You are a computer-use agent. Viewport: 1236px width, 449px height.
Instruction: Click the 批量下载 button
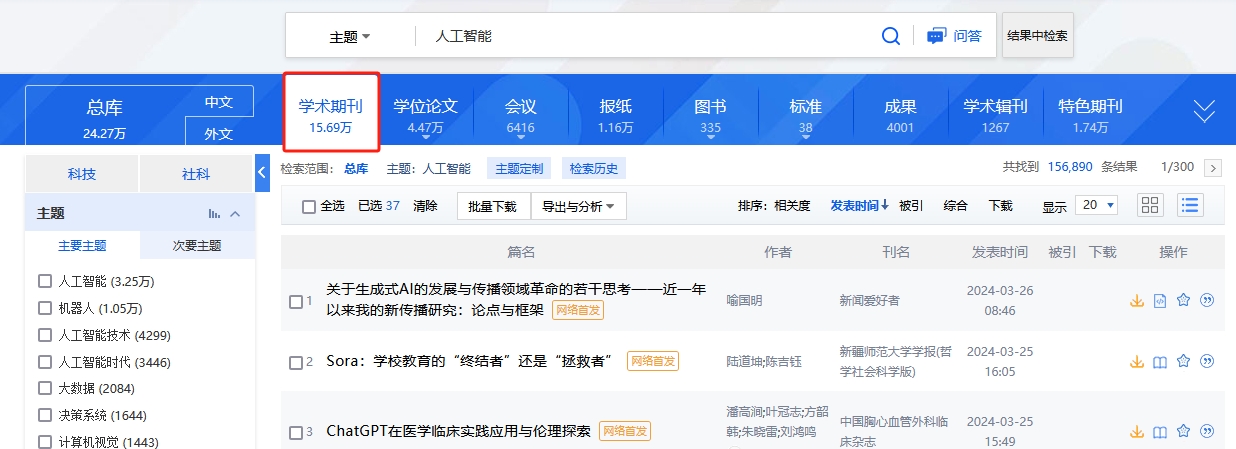click(x=494, y=206)
